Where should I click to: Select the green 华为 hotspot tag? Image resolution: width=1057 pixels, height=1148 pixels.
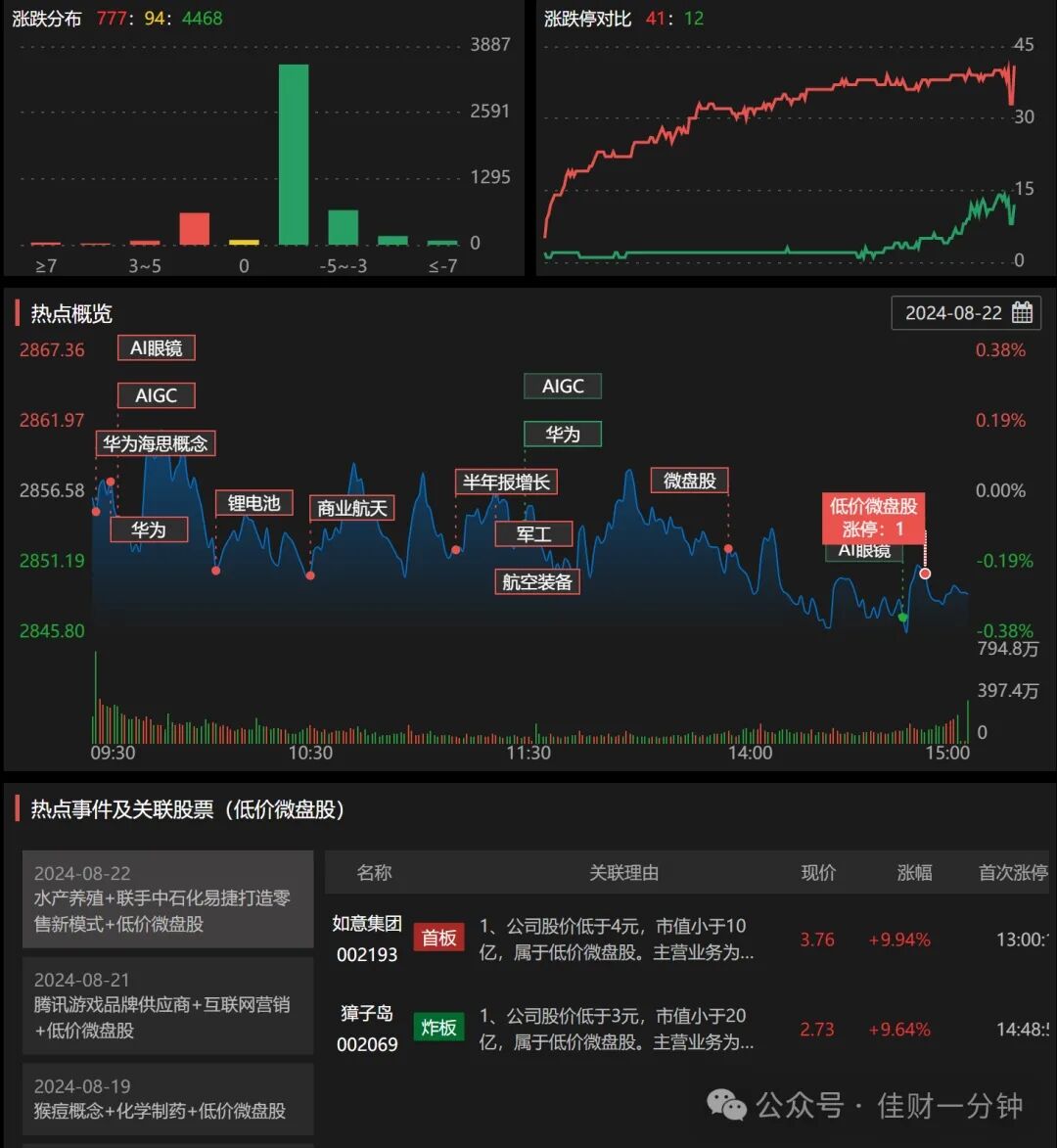click(562, 435)
